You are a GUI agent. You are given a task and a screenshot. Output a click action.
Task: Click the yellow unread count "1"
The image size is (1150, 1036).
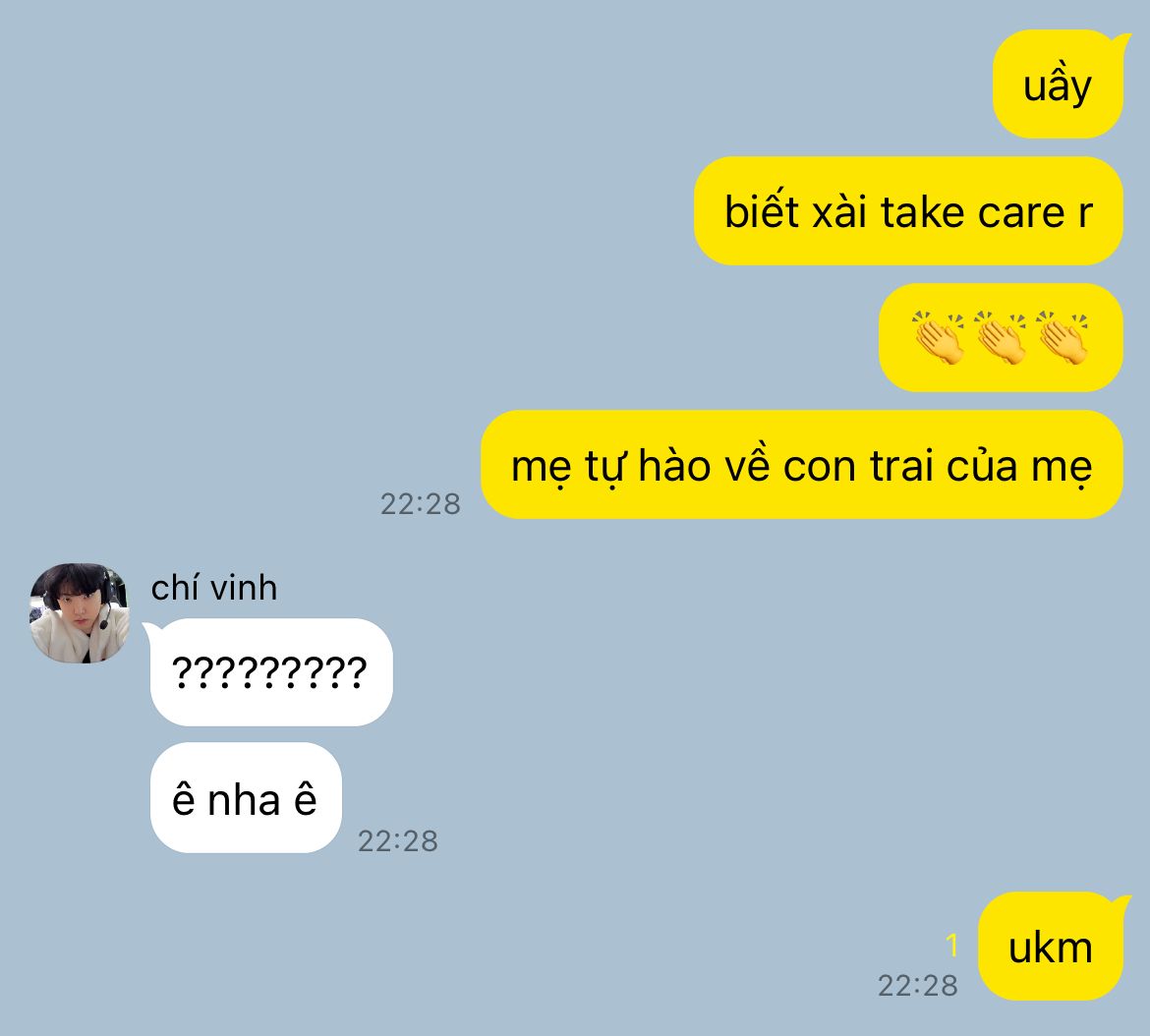952,946
